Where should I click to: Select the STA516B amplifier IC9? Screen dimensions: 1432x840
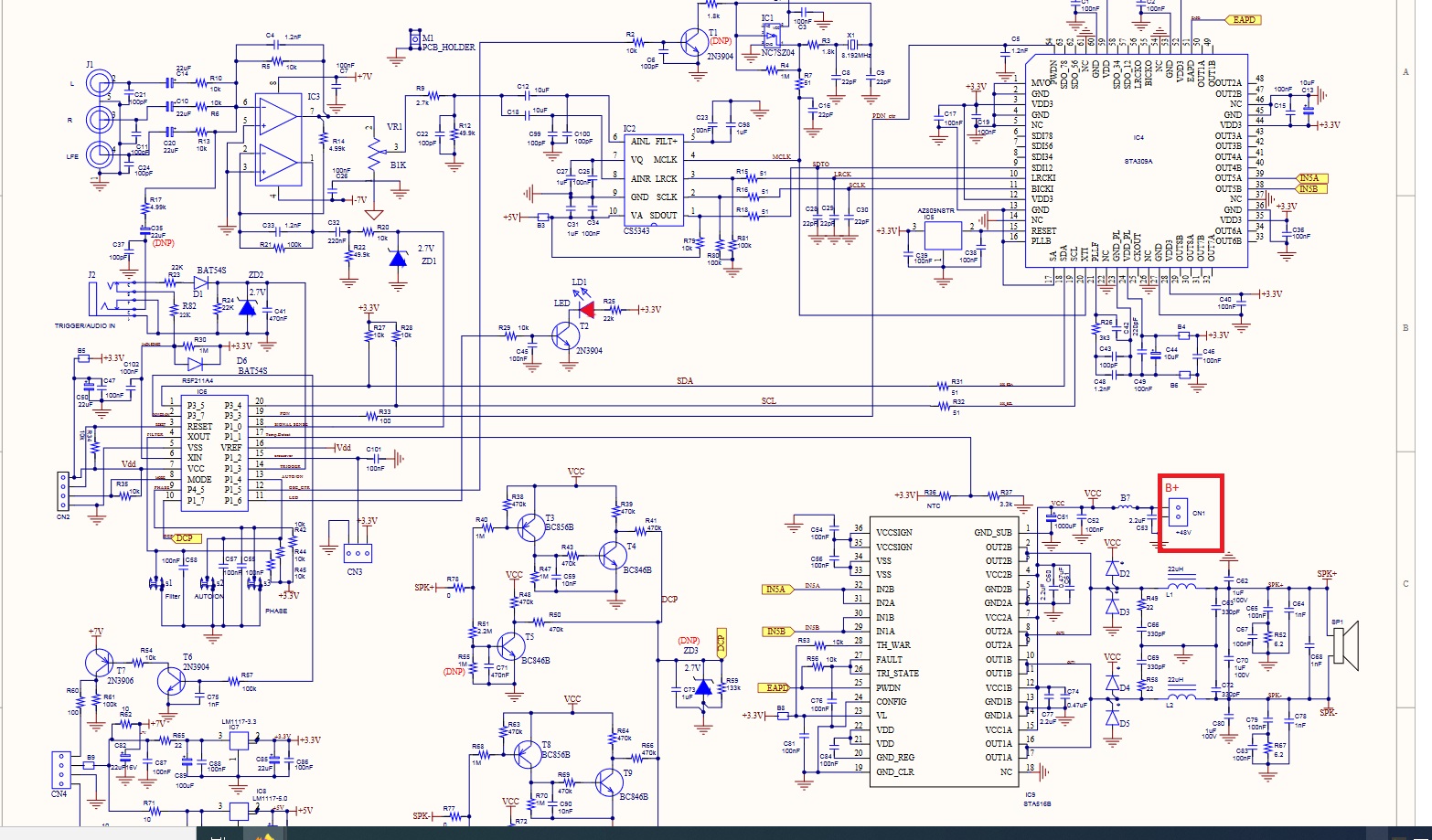(943, 650)
